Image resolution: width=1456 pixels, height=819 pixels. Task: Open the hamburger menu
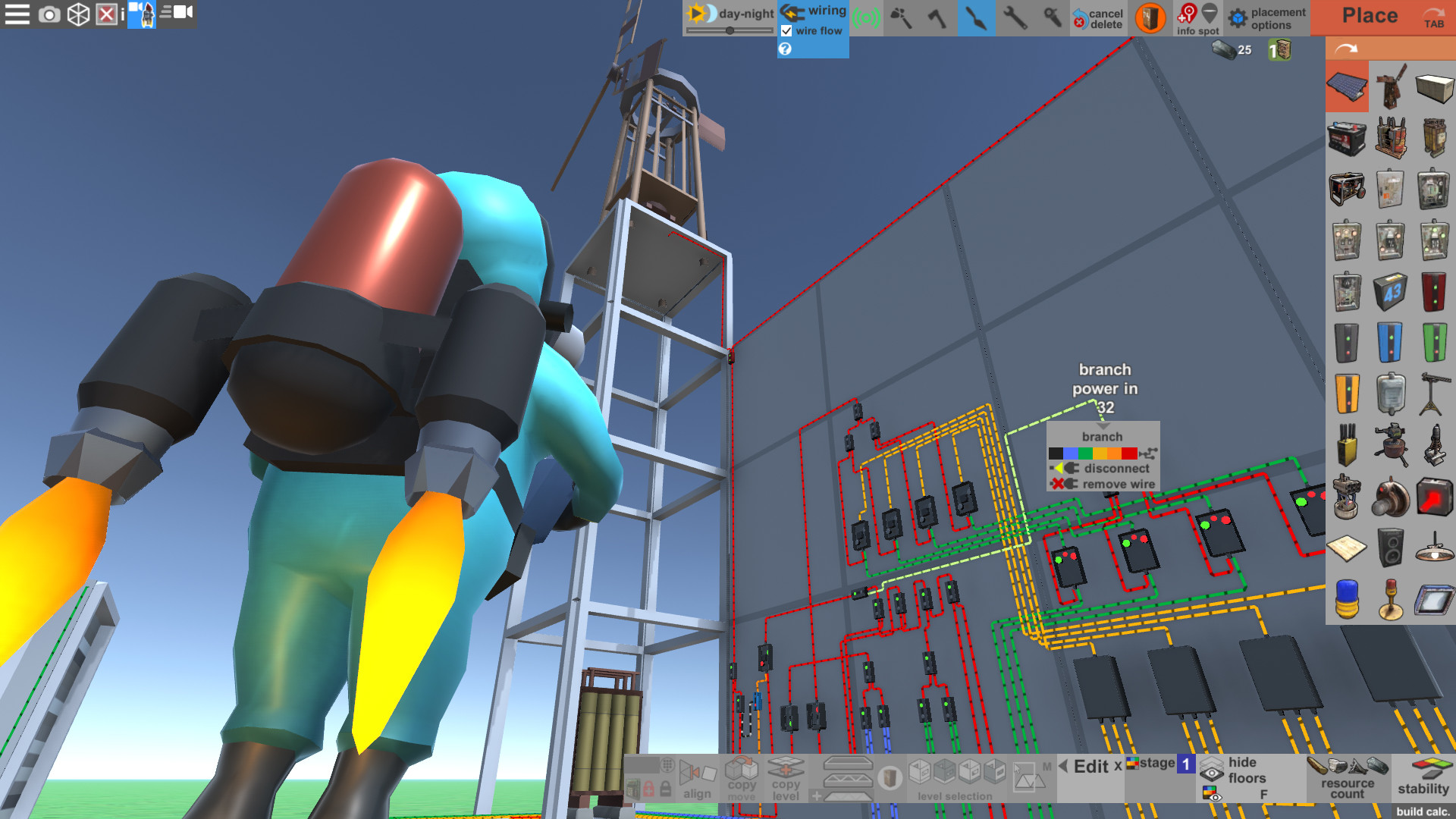tap(16, 14)
